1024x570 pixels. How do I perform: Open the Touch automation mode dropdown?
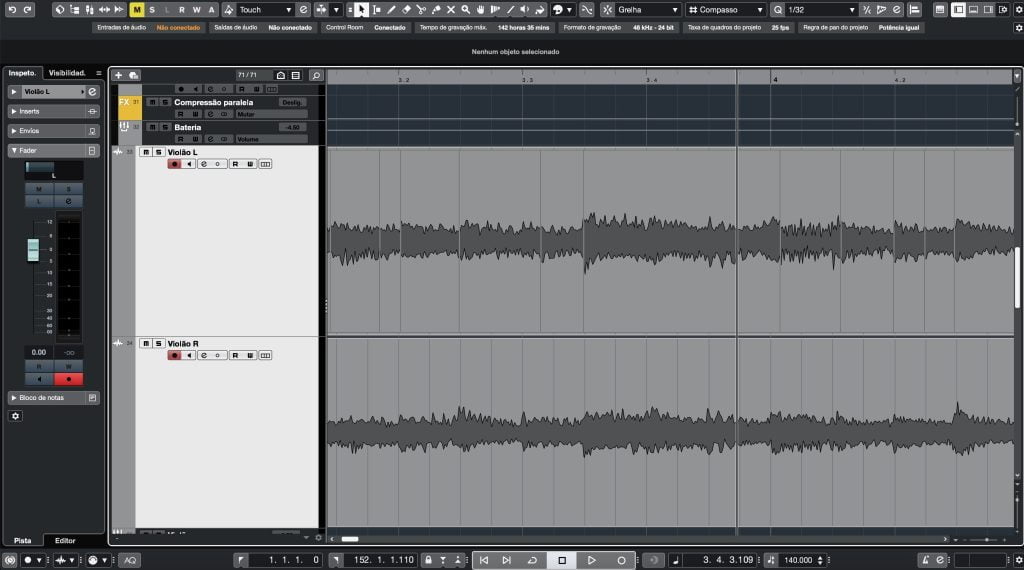tap(265, 9)
